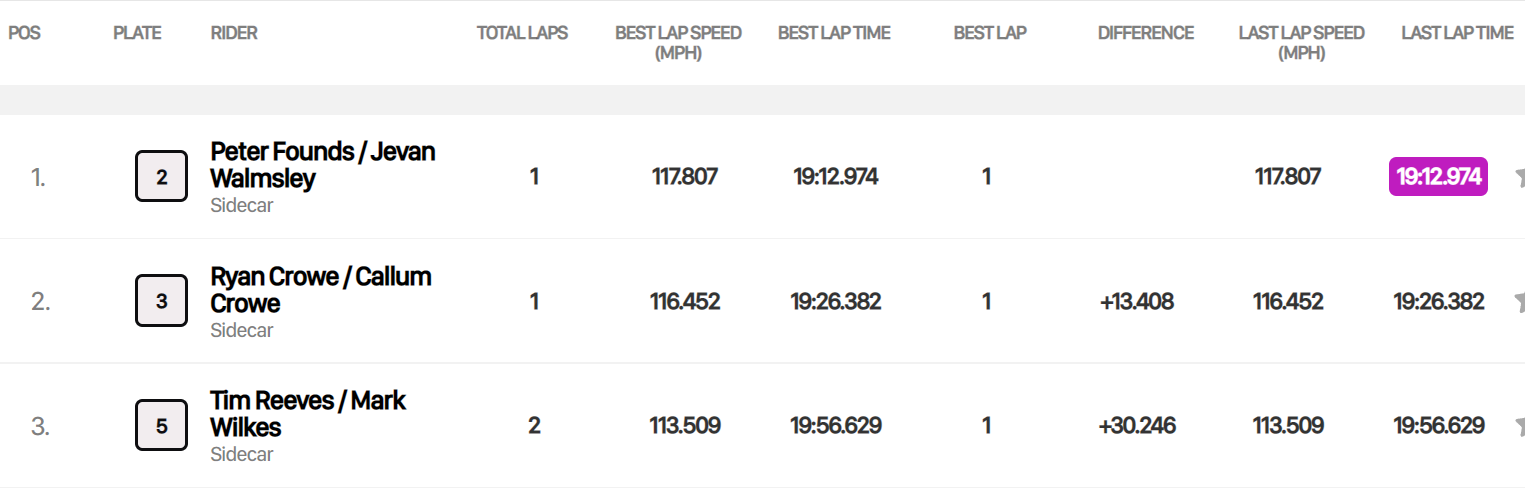Click plate number 5 badge
This screenshot has height=504, width=1525.
(161, 426)
